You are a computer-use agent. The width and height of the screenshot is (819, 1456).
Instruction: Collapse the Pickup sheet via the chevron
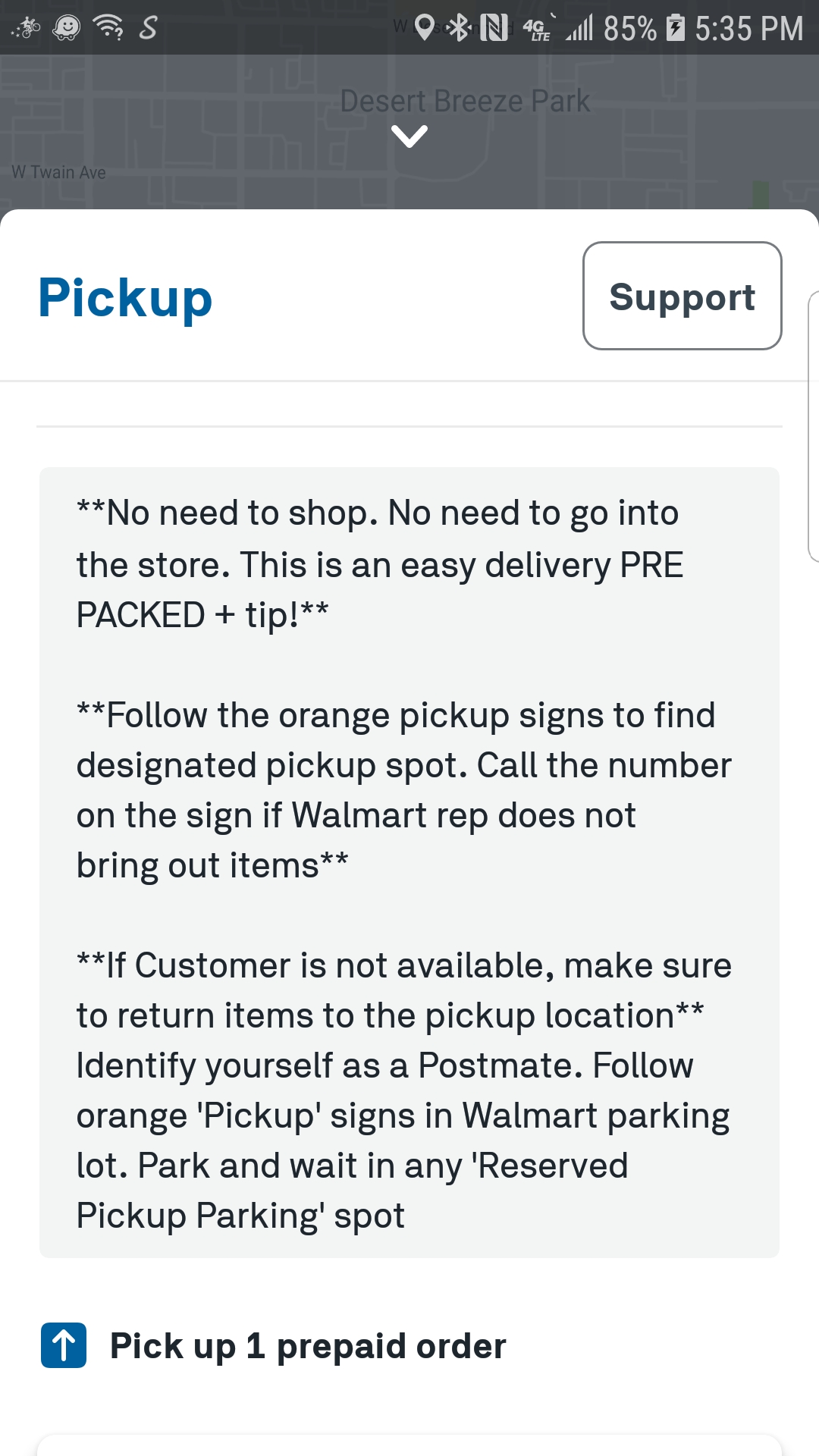click(x=409, y=137)
